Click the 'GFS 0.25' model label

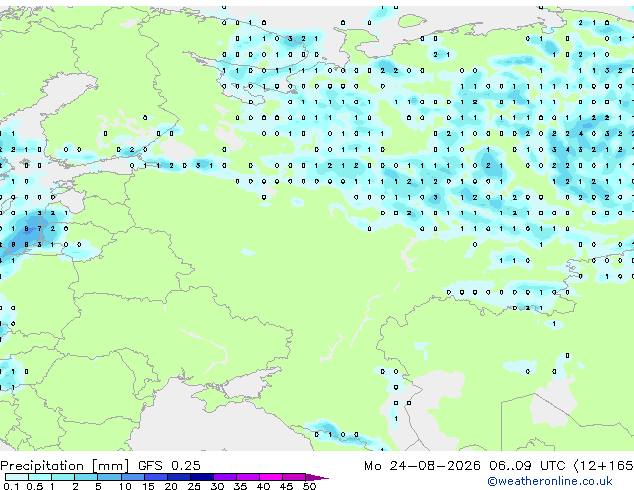[169, 465]
